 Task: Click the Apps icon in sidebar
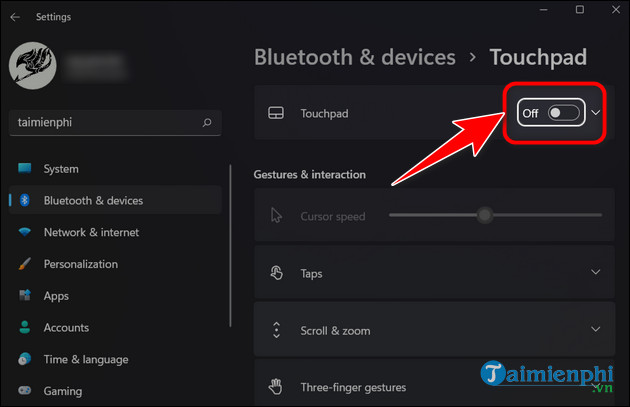25,295
